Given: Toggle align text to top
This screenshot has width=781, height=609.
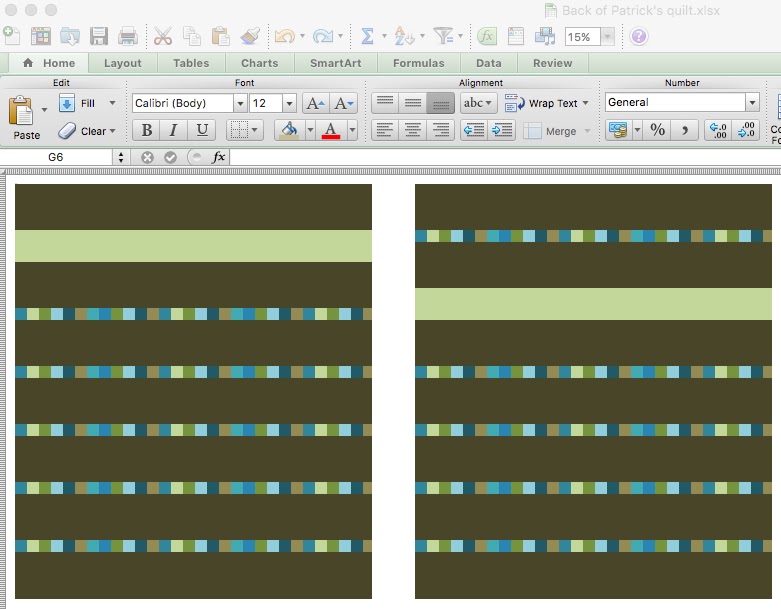Looking at the screenshot, I should pyautogui.click(x=385, y=103).
